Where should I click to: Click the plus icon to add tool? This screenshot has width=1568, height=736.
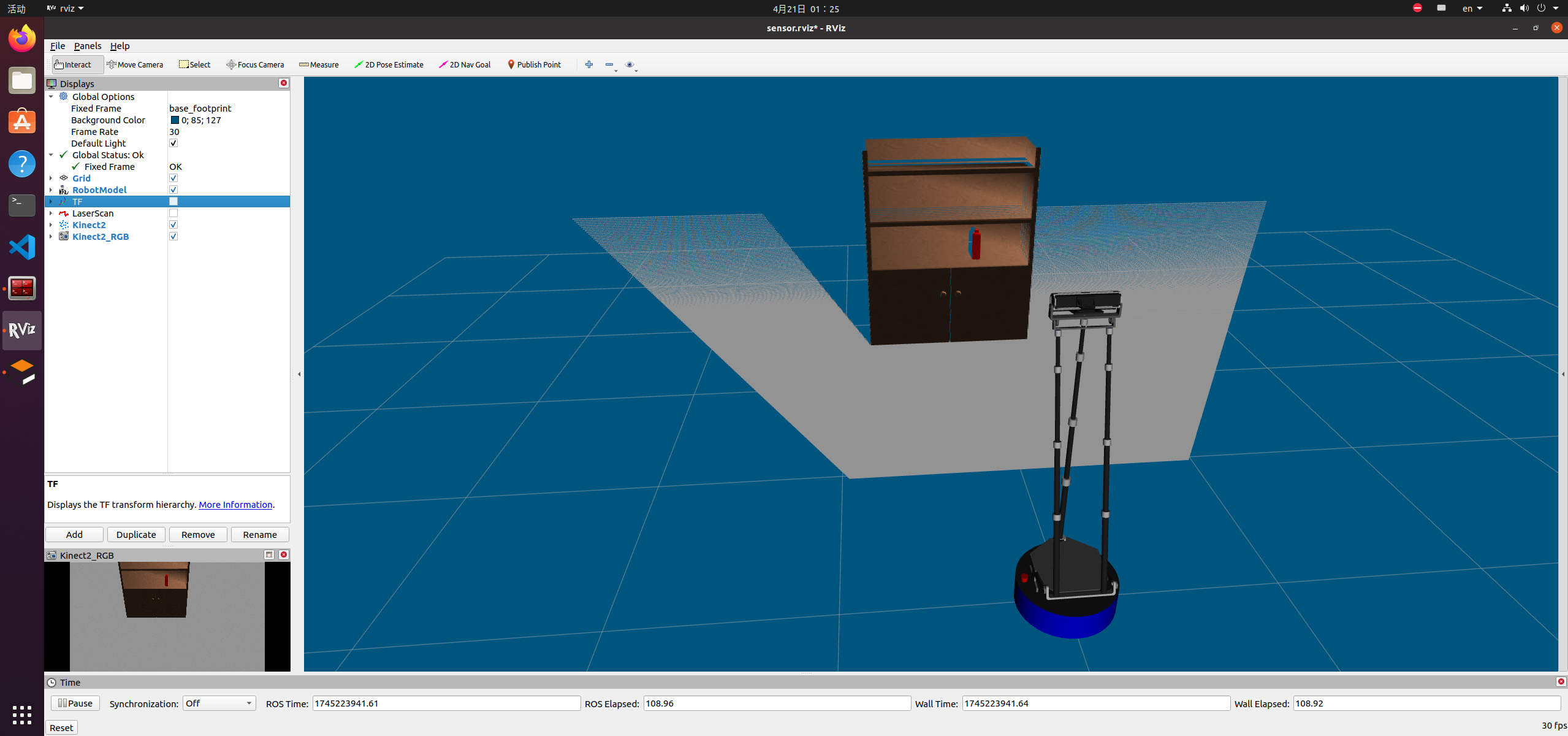[589, 64]
